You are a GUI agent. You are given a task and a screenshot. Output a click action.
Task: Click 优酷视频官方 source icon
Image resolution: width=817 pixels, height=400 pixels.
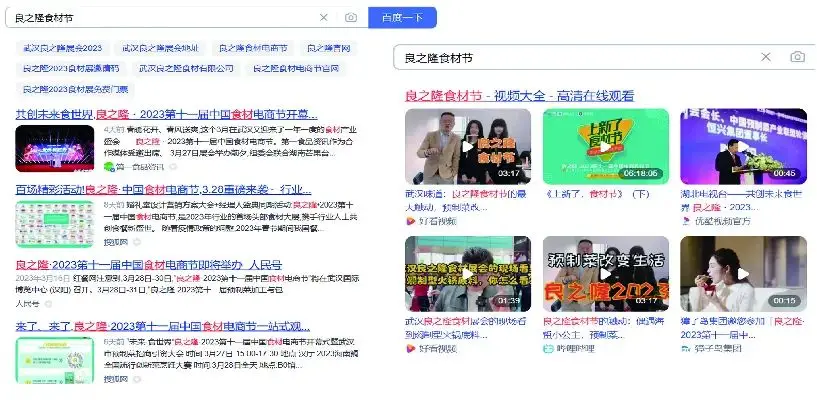click(x=686, y=221)
